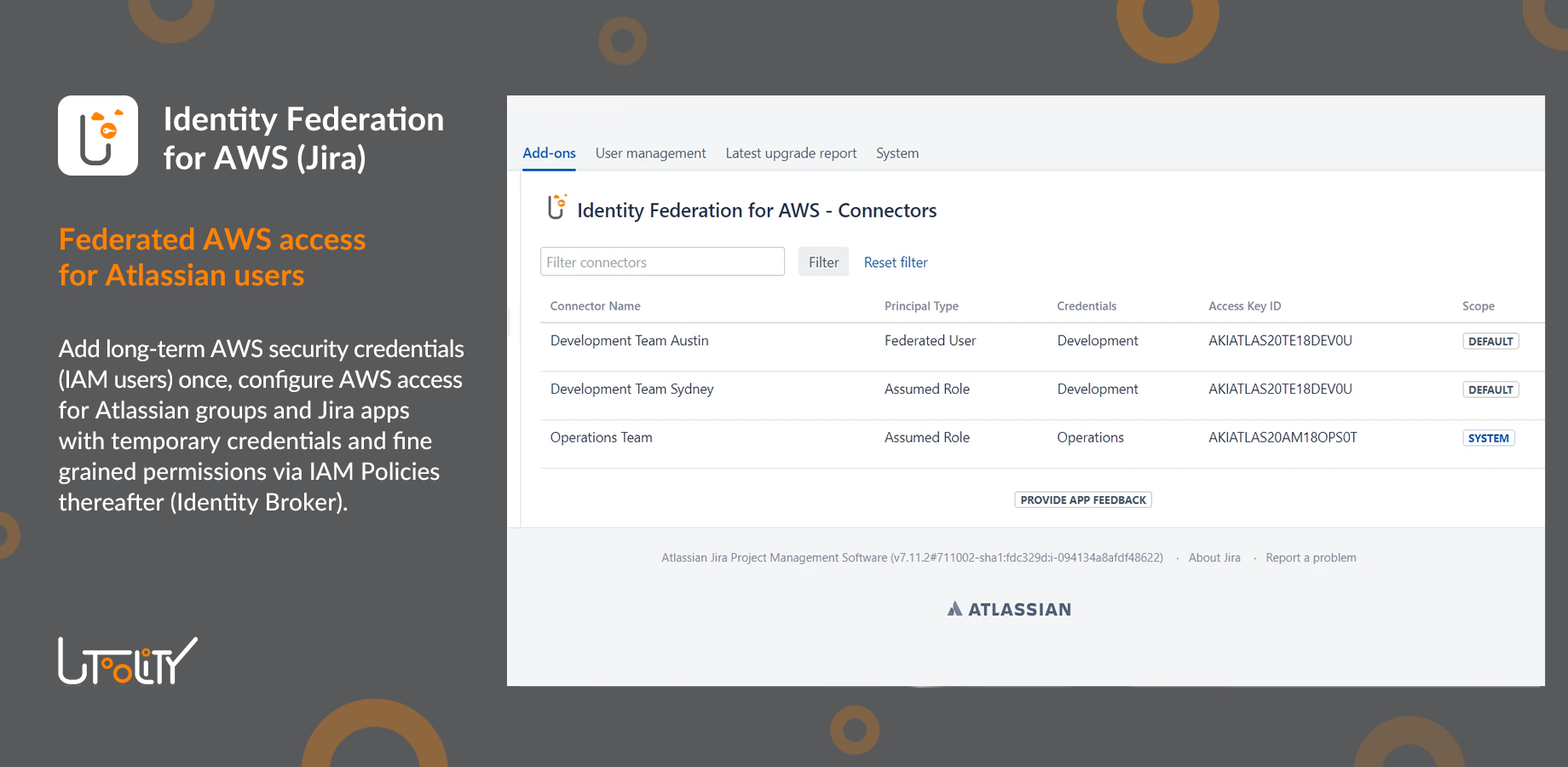Screen dimensions: 1568x767
Task: Click the DEFAULT scope badge for Austin
Action: tap(1490, 342)
